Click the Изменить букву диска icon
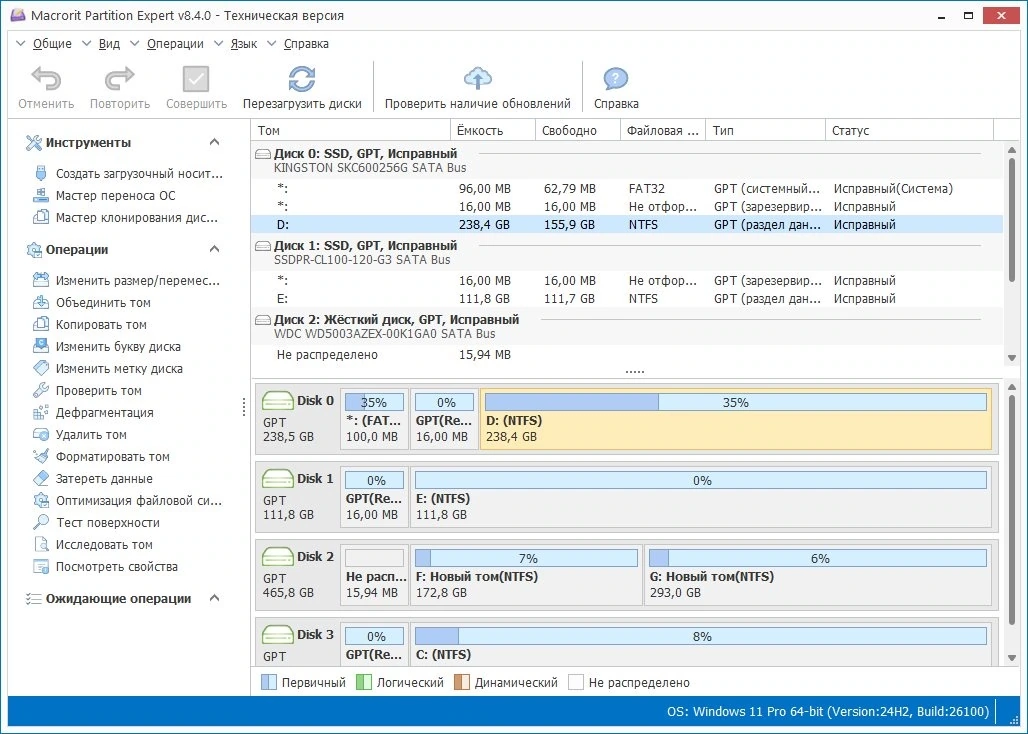Viewport: 1028px width, 734px height. point(41,346)
